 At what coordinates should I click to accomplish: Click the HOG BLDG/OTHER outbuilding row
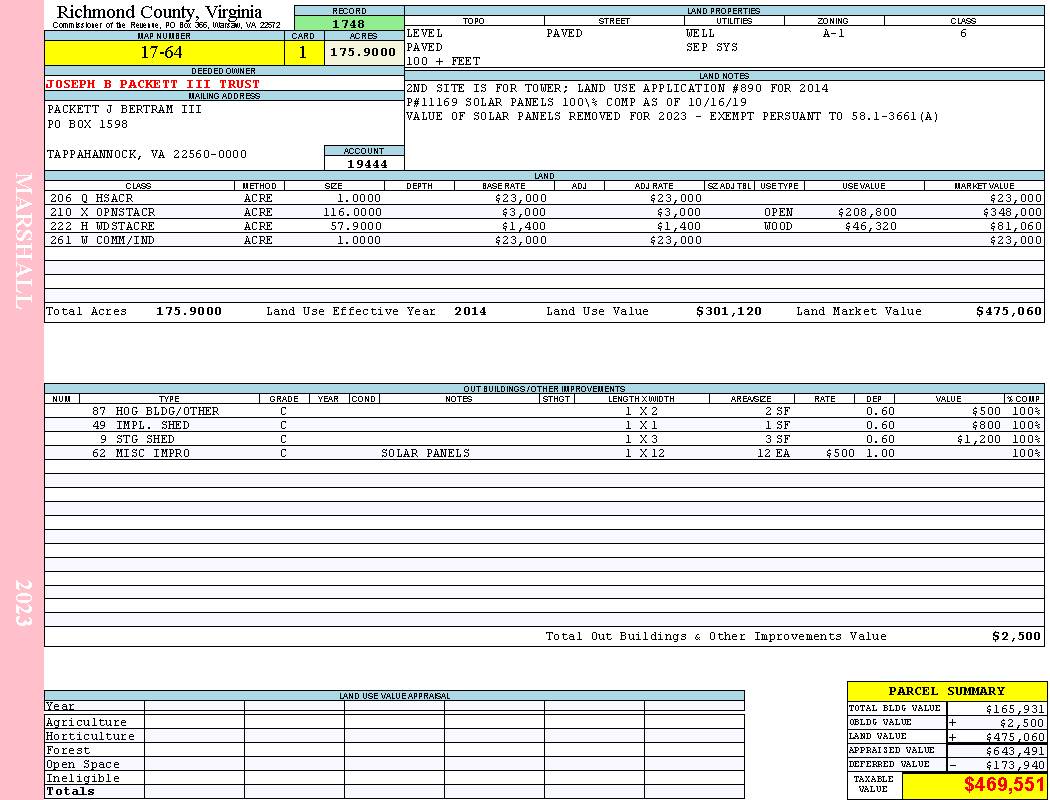click(x=544, y=411)
